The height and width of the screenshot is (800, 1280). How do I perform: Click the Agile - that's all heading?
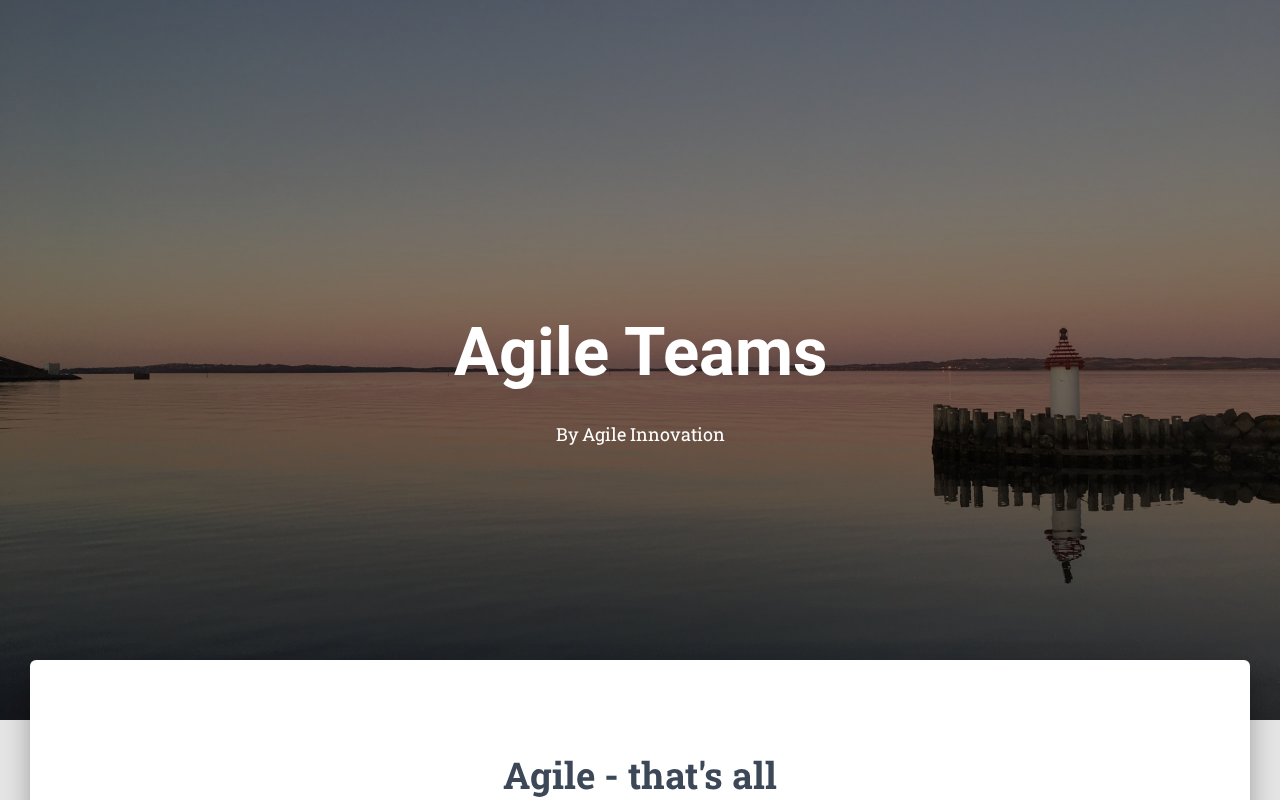pos(640,776)
